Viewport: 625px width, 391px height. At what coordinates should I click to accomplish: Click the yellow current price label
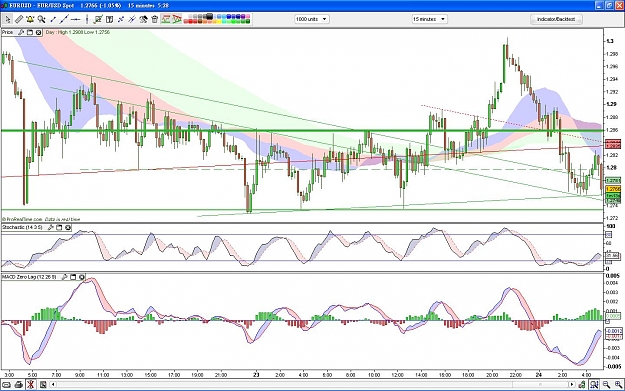[x=613, y=189]
